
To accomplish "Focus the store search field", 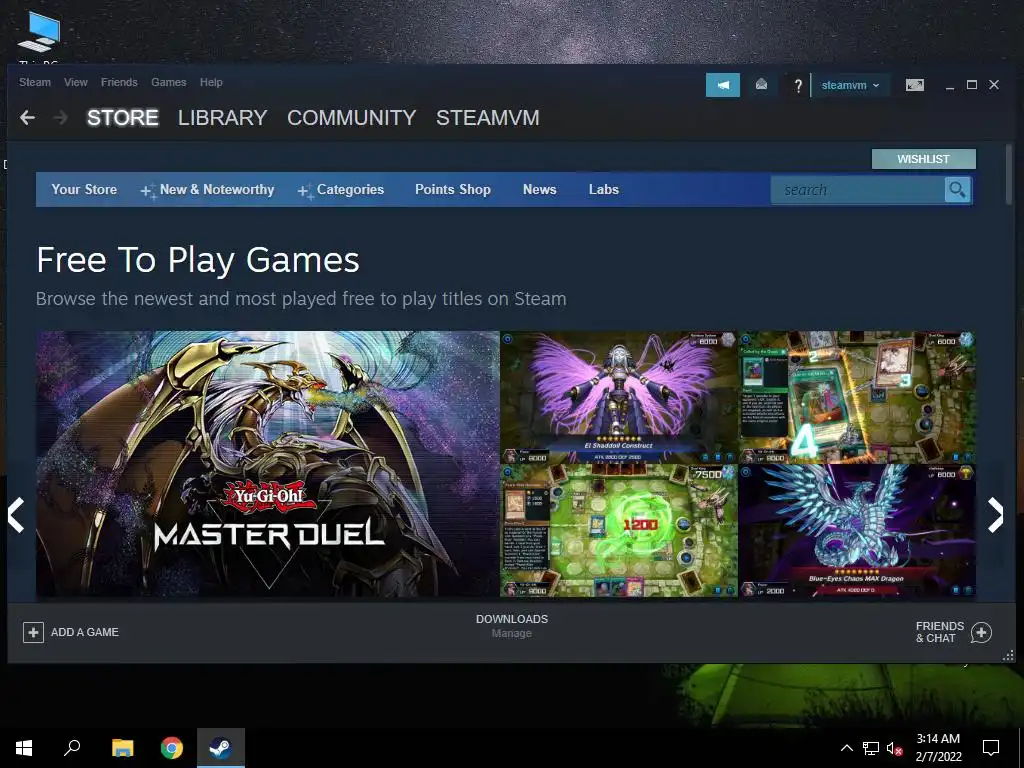I will pos(858,190).
